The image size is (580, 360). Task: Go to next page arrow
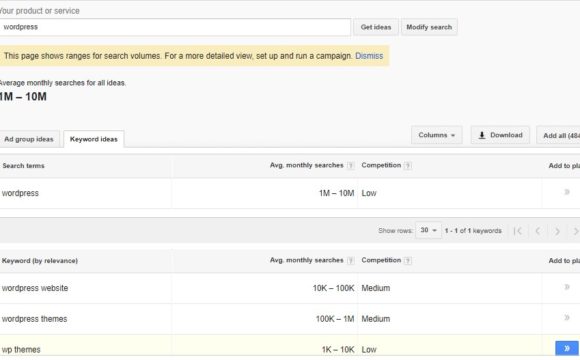pyautogui.click(x=557, y=231)
